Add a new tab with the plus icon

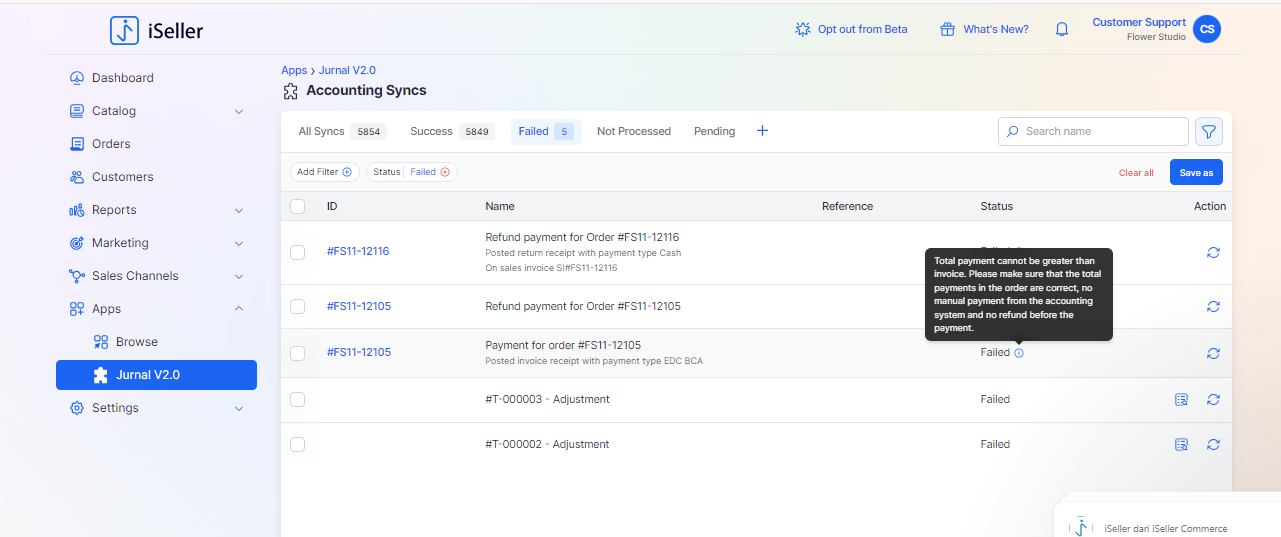pos(762,131)
